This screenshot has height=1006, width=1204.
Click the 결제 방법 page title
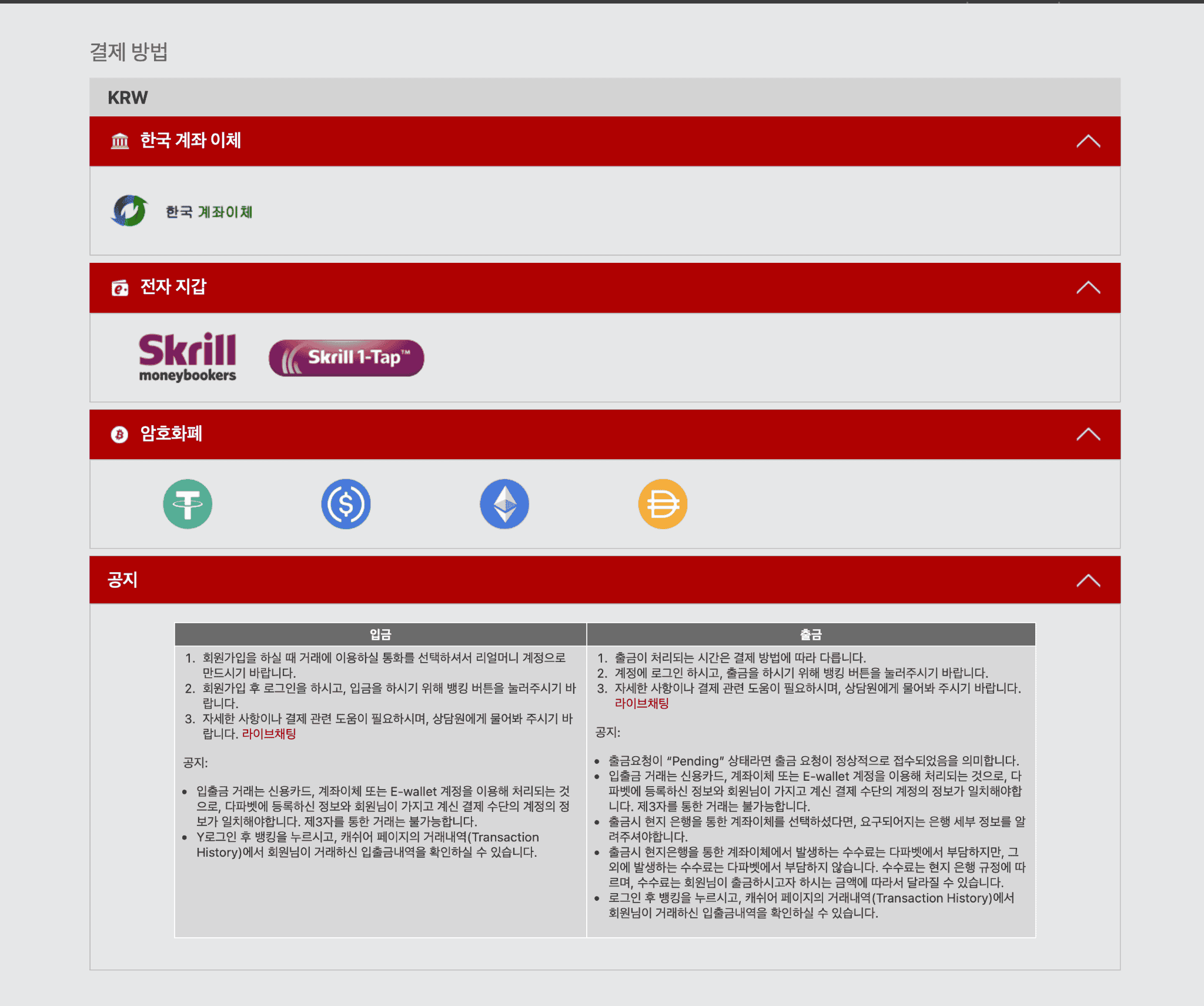[129, 52]
